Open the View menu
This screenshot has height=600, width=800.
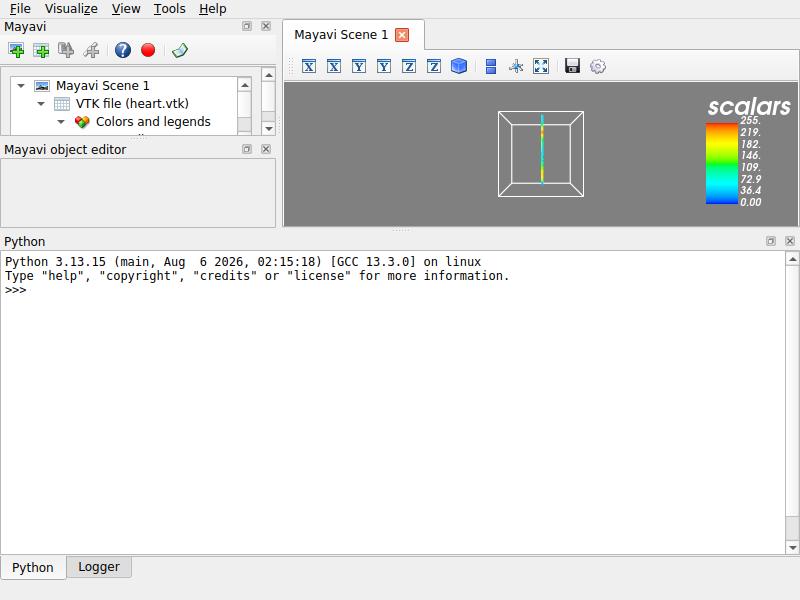tap(126, 9)
